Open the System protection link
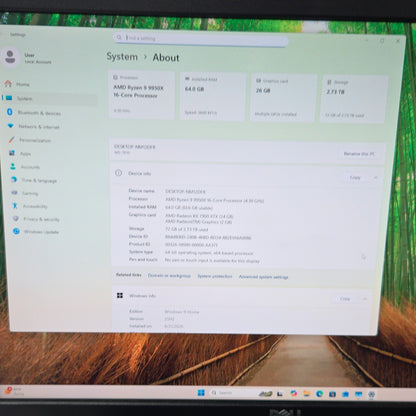Screen dimensions: 416x416 coord(215,276)
